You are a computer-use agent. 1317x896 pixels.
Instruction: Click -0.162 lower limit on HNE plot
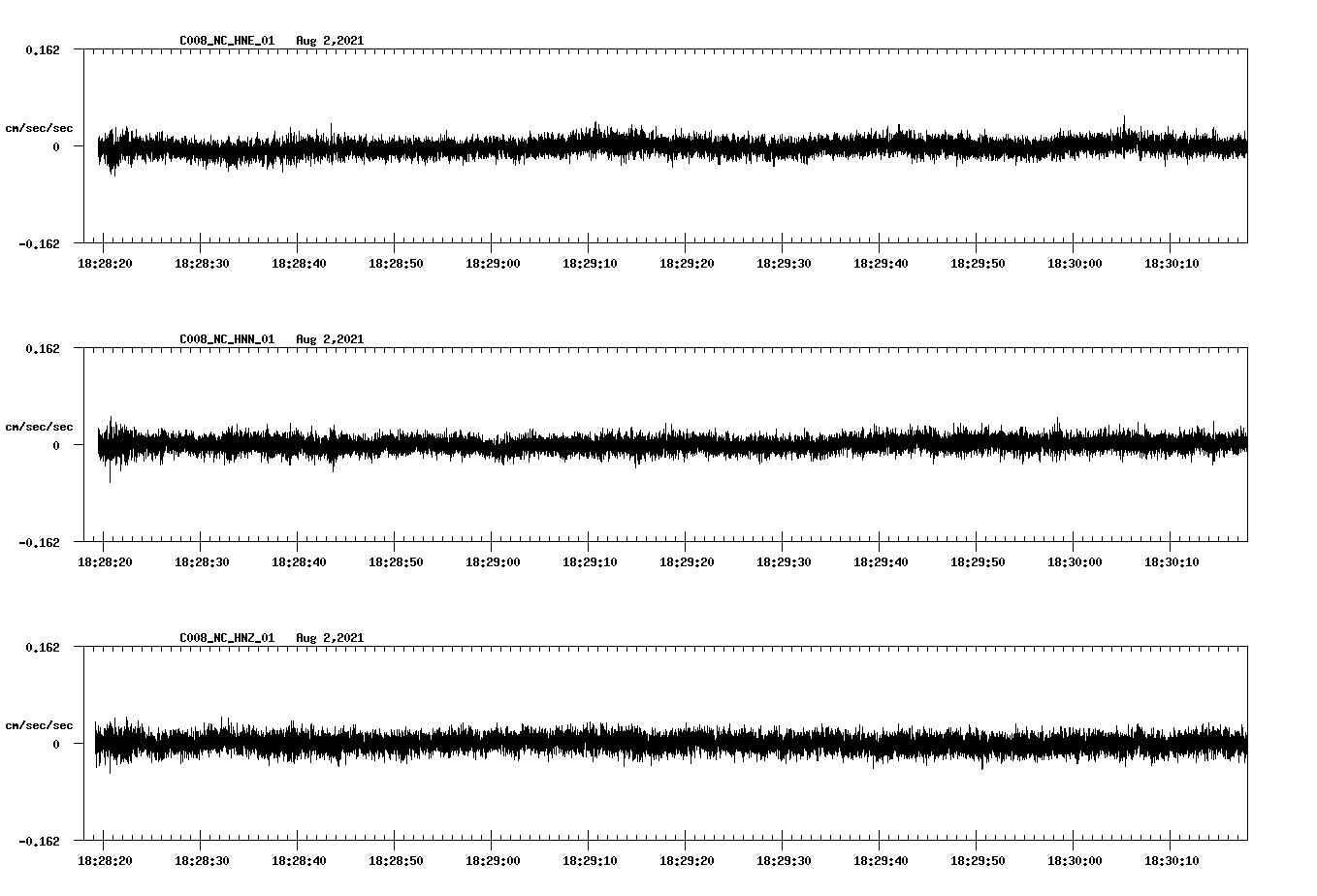(x=39, y=243)
